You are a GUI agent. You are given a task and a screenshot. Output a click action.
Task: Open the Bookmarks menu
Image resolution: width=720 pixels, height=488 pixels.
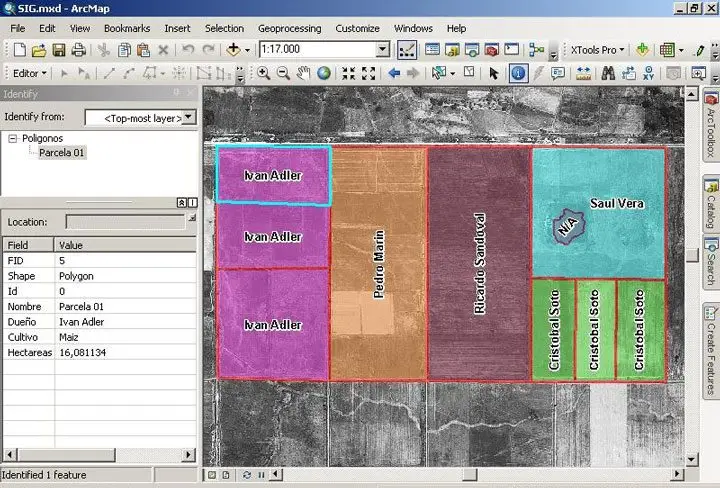[126, 29]
